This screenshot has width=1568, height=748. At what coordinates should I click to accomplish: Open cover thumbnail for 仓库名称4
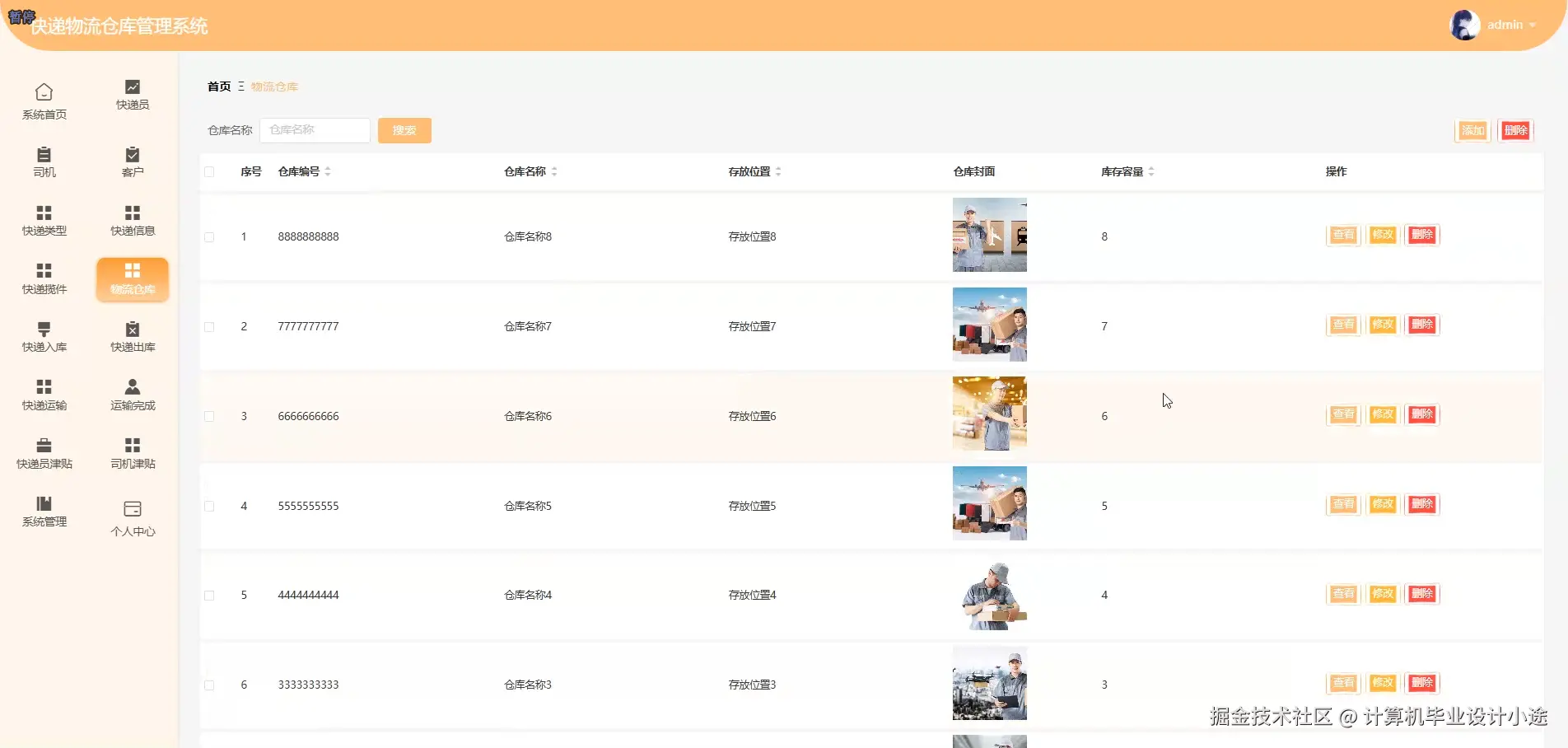[x=990, y=593]
